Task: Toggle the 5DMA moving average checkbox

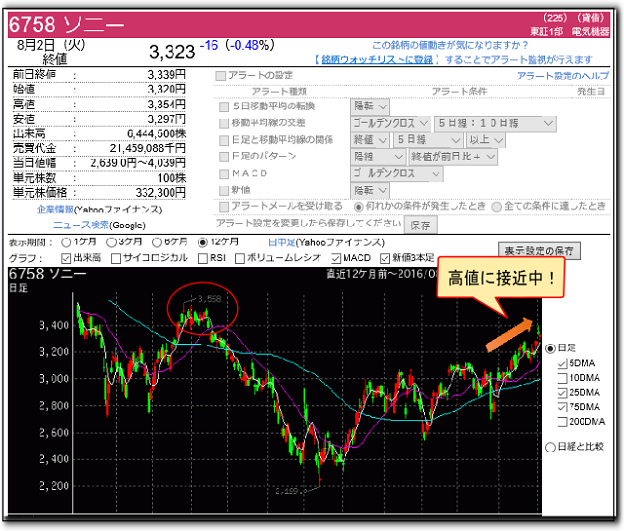Action: (x=562, y=363)
